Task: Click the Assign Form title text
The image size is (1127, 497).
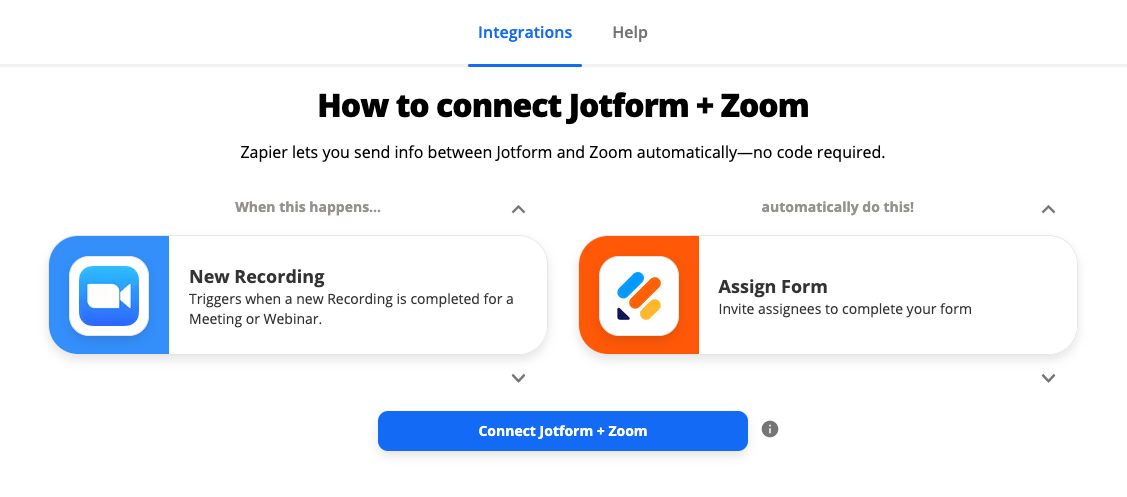Action: (x=773, y=287)
